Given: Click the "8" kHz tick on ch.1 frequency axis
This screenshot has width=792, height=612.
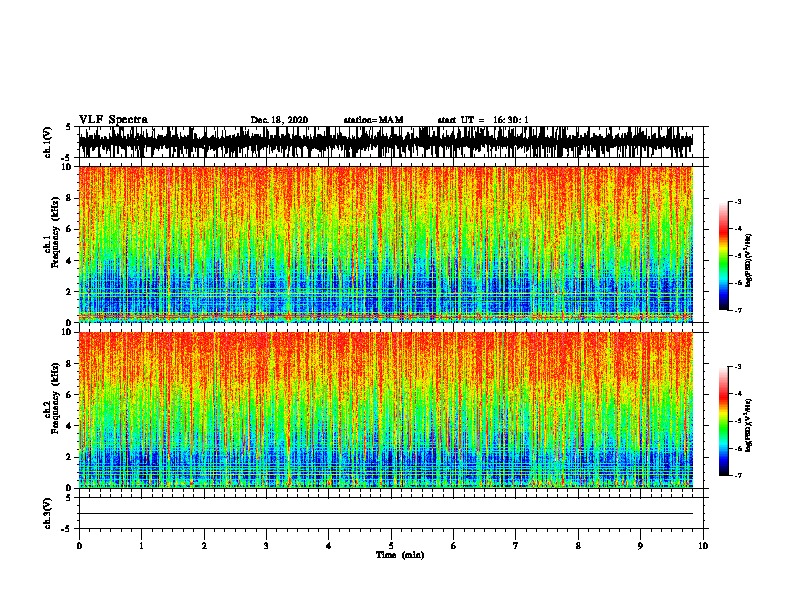Looking at the screenshot, I should point(70,198).
